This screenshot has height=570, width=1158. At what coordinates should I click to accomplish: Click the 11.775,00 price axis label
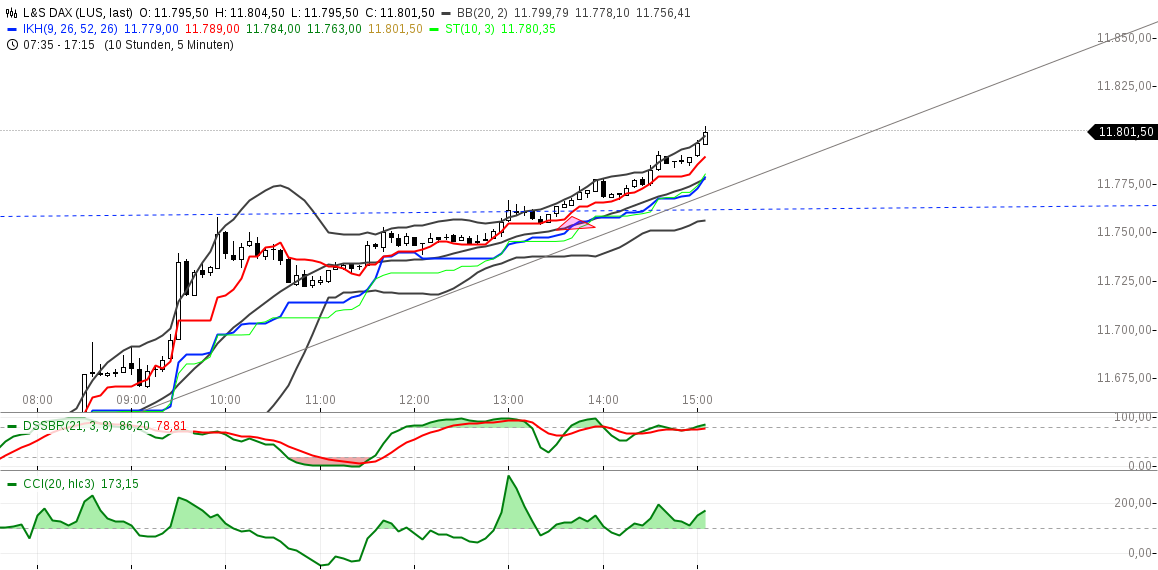(1125, 184)
